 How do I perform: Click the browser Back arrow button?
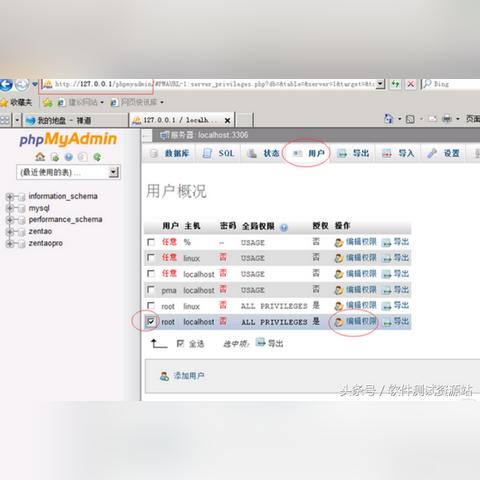(6, 85)
